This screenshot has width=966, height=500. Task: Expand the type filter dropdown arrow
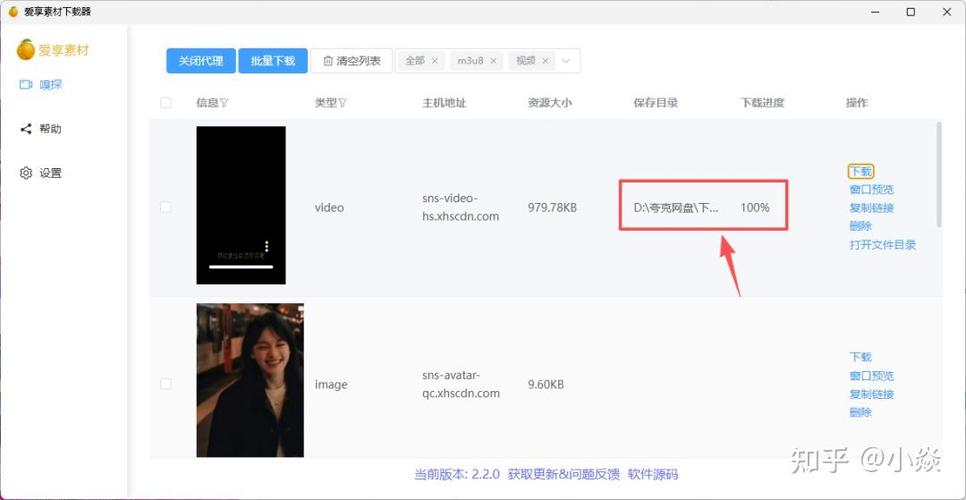click(x=567, y=61)
